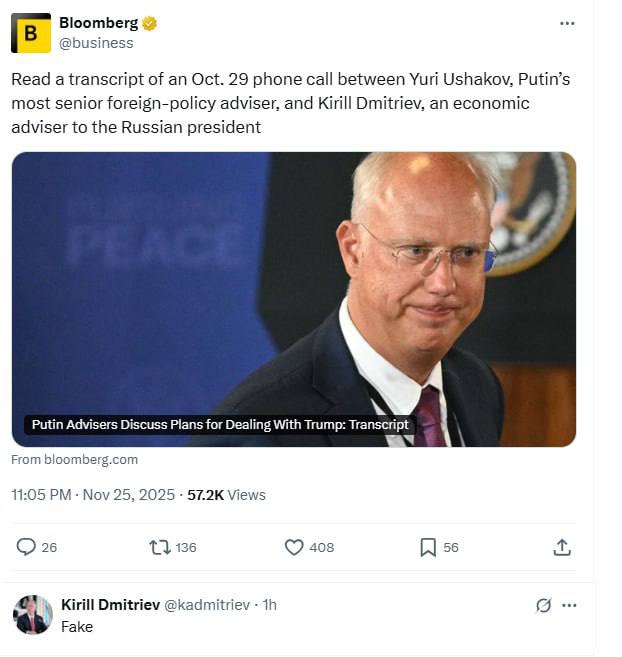Click Kirill Dmitriev's reply avatar

pos(32,615)
